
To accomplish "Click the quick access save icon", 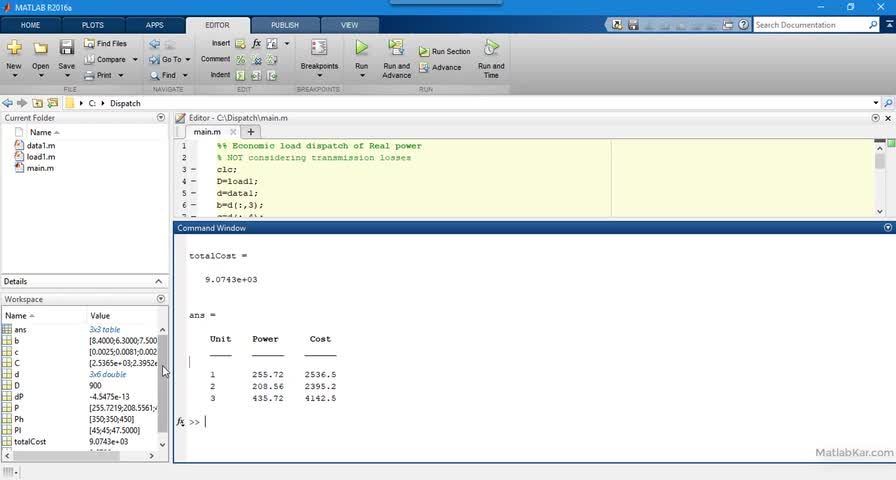I will tap(633, 25).
